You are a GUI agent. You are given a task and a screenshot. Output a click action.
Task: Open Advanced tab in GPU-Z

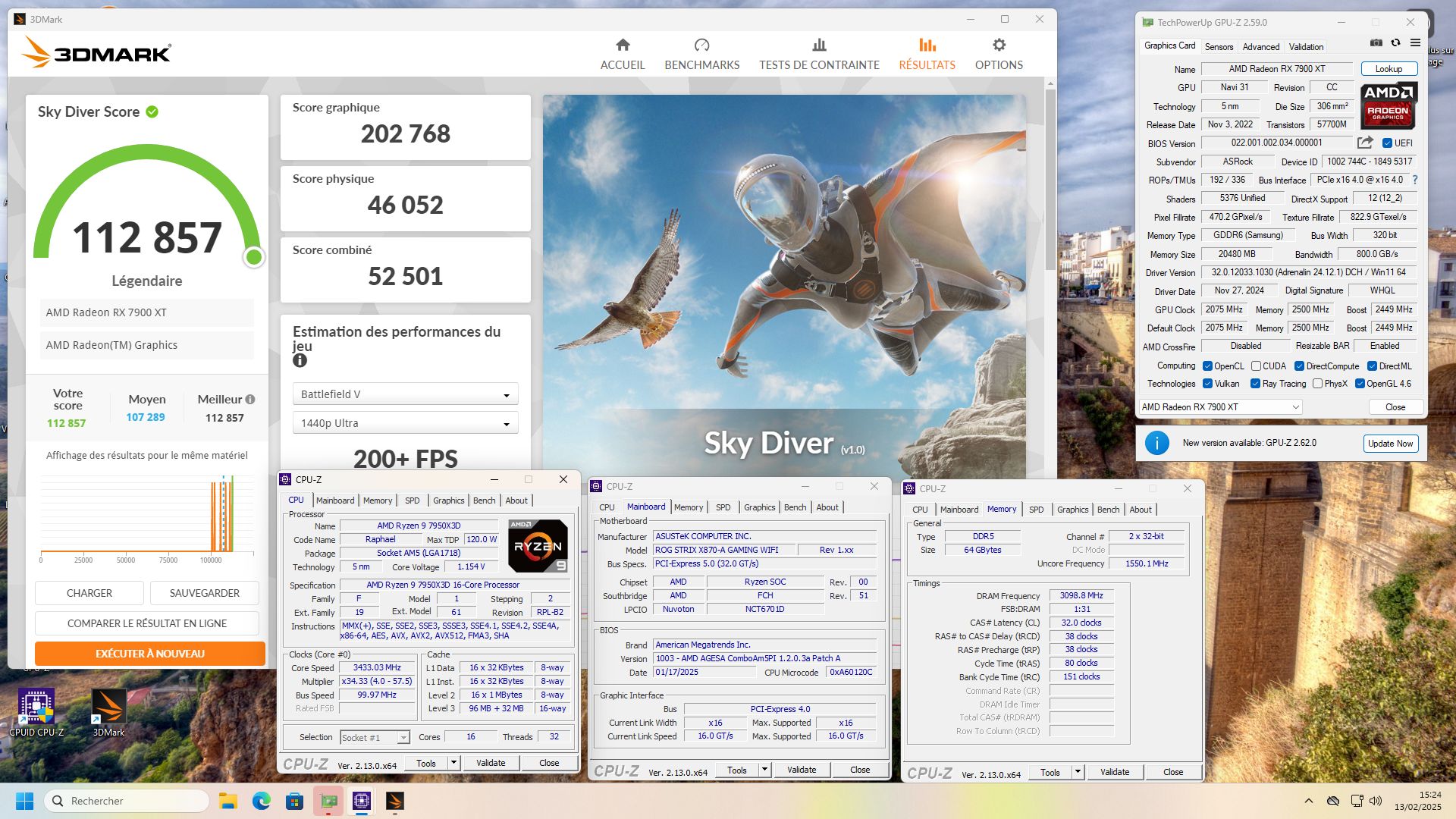1260,46
